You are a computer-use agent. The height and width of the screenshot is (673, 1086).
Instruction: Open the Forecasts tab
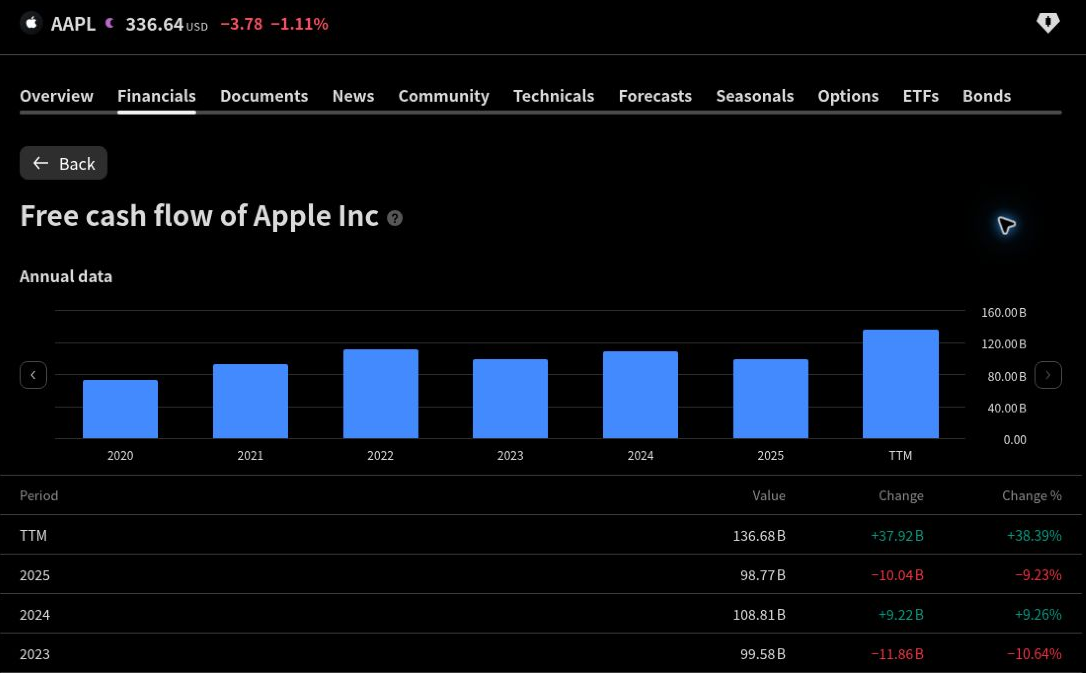[x=655, y=96]
